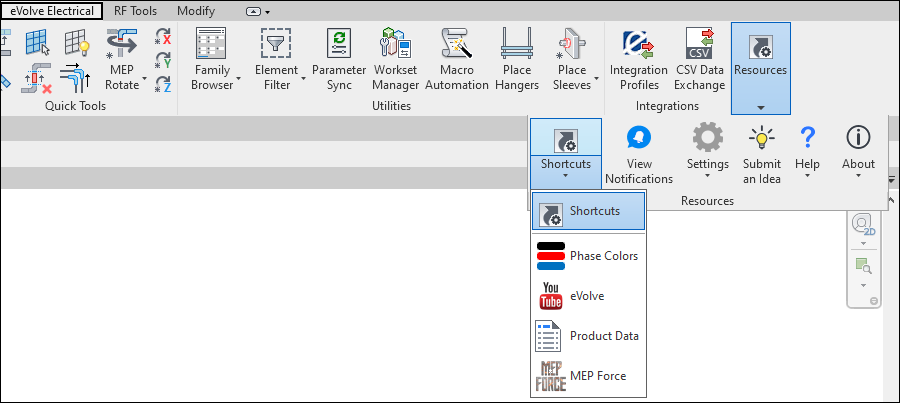Click the Resources flyout panel title

point(707,201)
